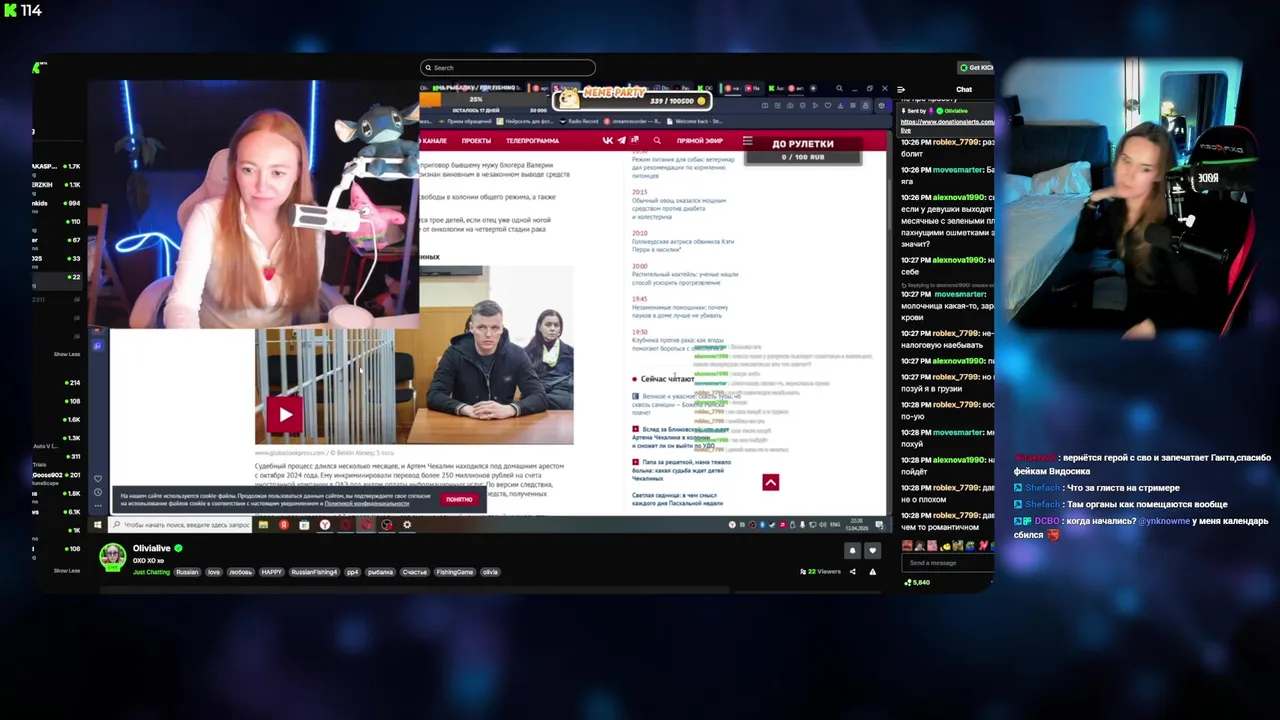This screenshot has width=1280, height=720.
Task: Click the Send a message chat field
Action: [x=948, y=563]
